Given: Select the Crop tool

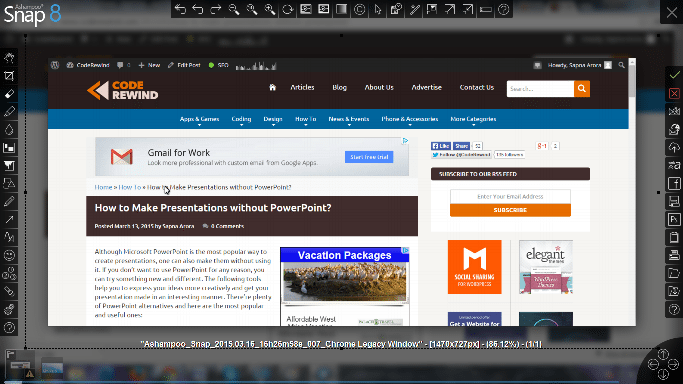Looking at the screenshot, I should point(9,76).
